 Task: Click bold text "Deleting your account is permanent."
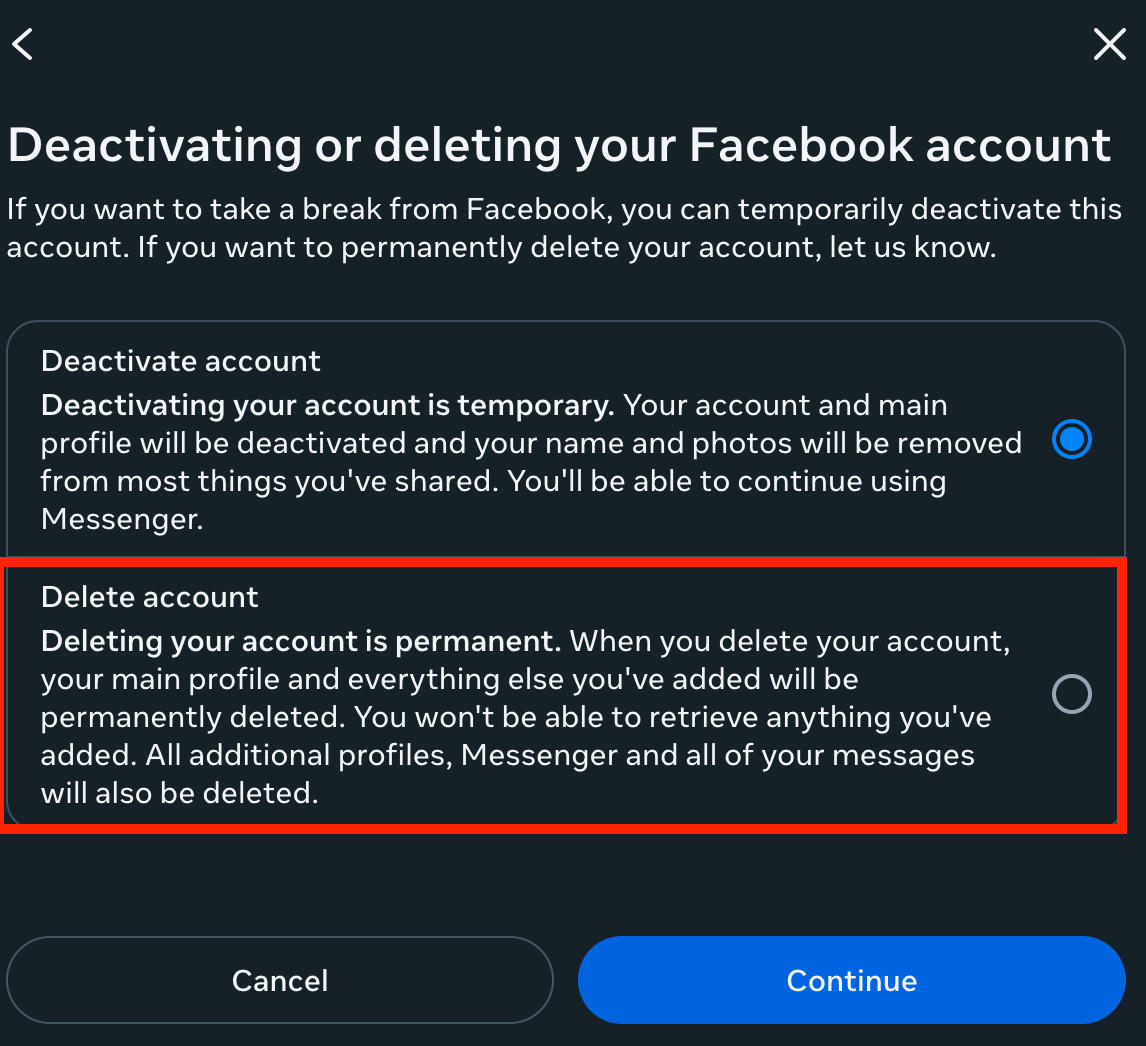pos(301,641)
